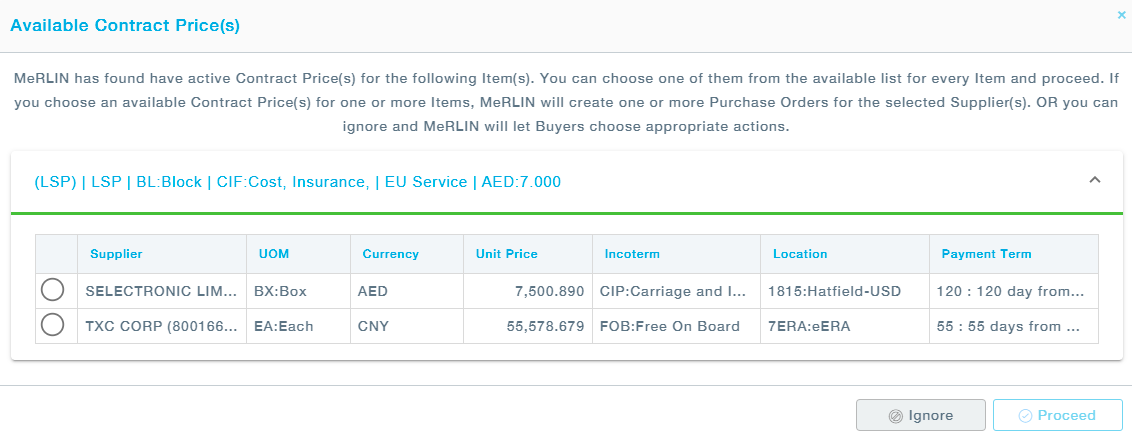
Task: Click the LSP item accordion title
Action: coord(297,182)
